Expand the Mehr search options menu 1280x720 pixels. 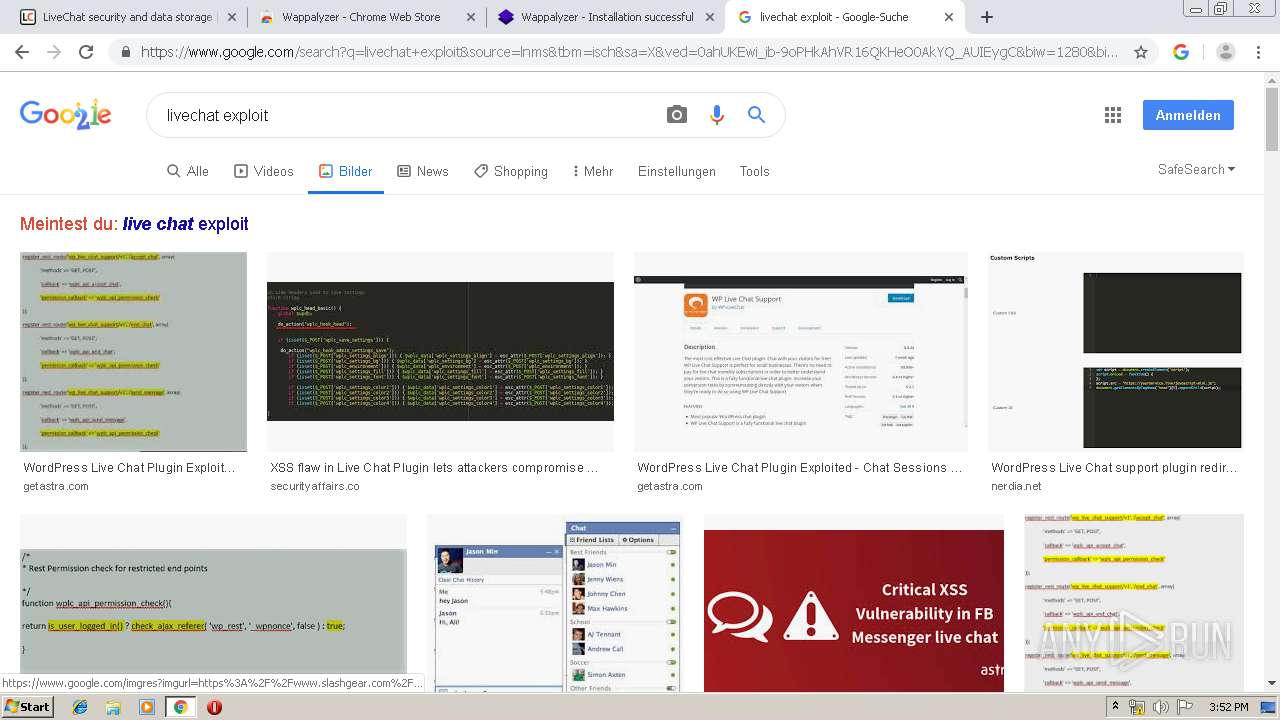coord(593,171)
